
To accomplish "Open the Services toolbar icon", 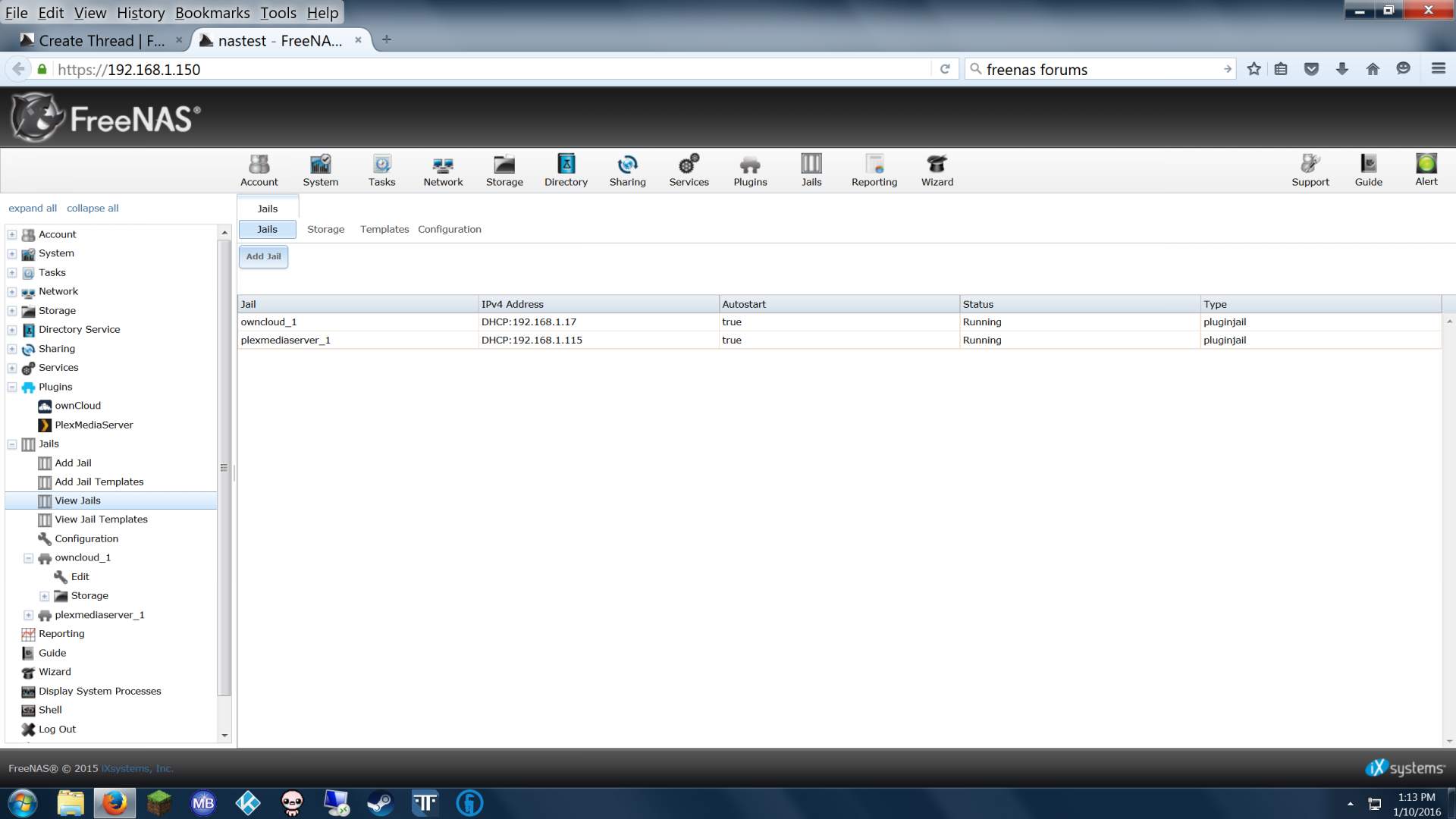I will [x=689, y=171].
